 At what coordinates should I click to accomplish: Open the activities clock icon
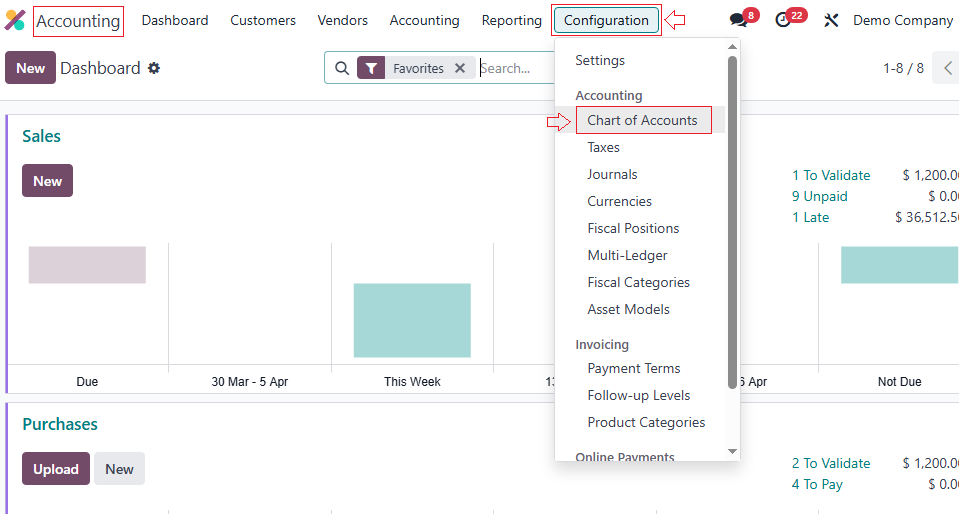(x=783, y=20)
